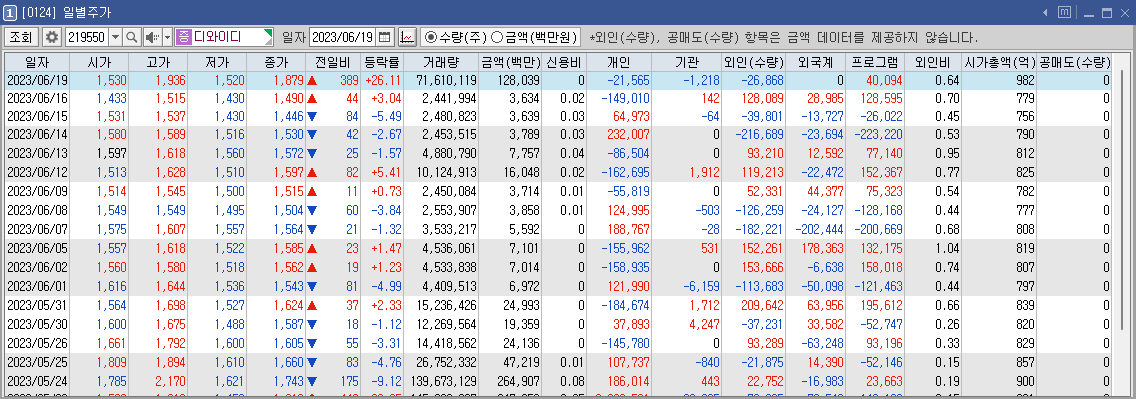Click the 개인 column header
The height and width of the screenshot is (399, 1136).
619,62
